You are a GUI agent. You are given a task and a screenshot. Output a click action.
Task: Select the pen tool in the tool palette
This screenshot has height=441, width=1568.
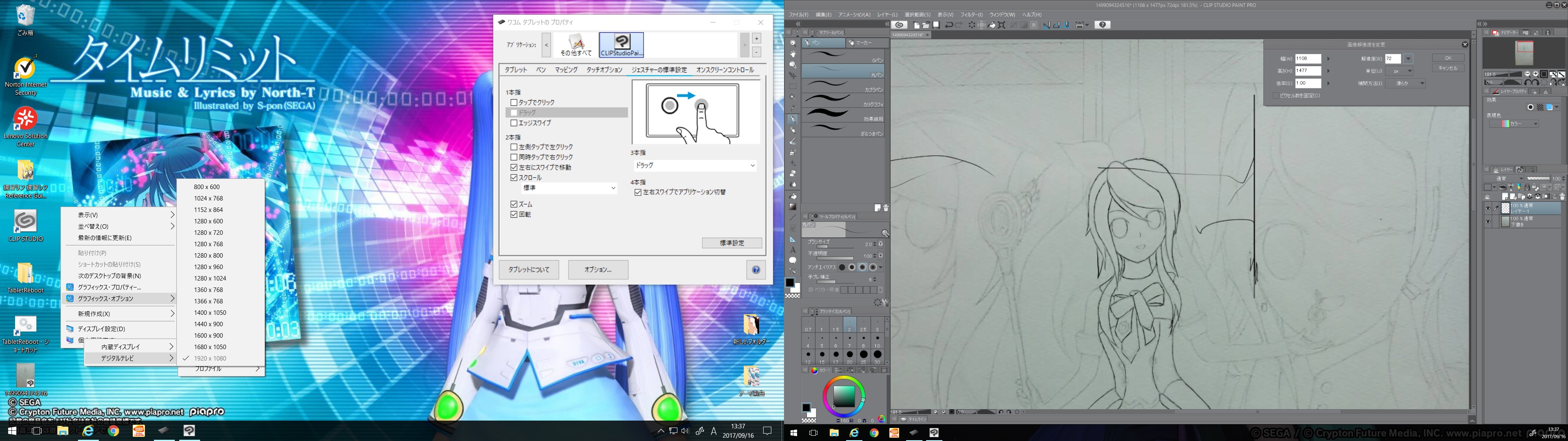click(793, 119)
